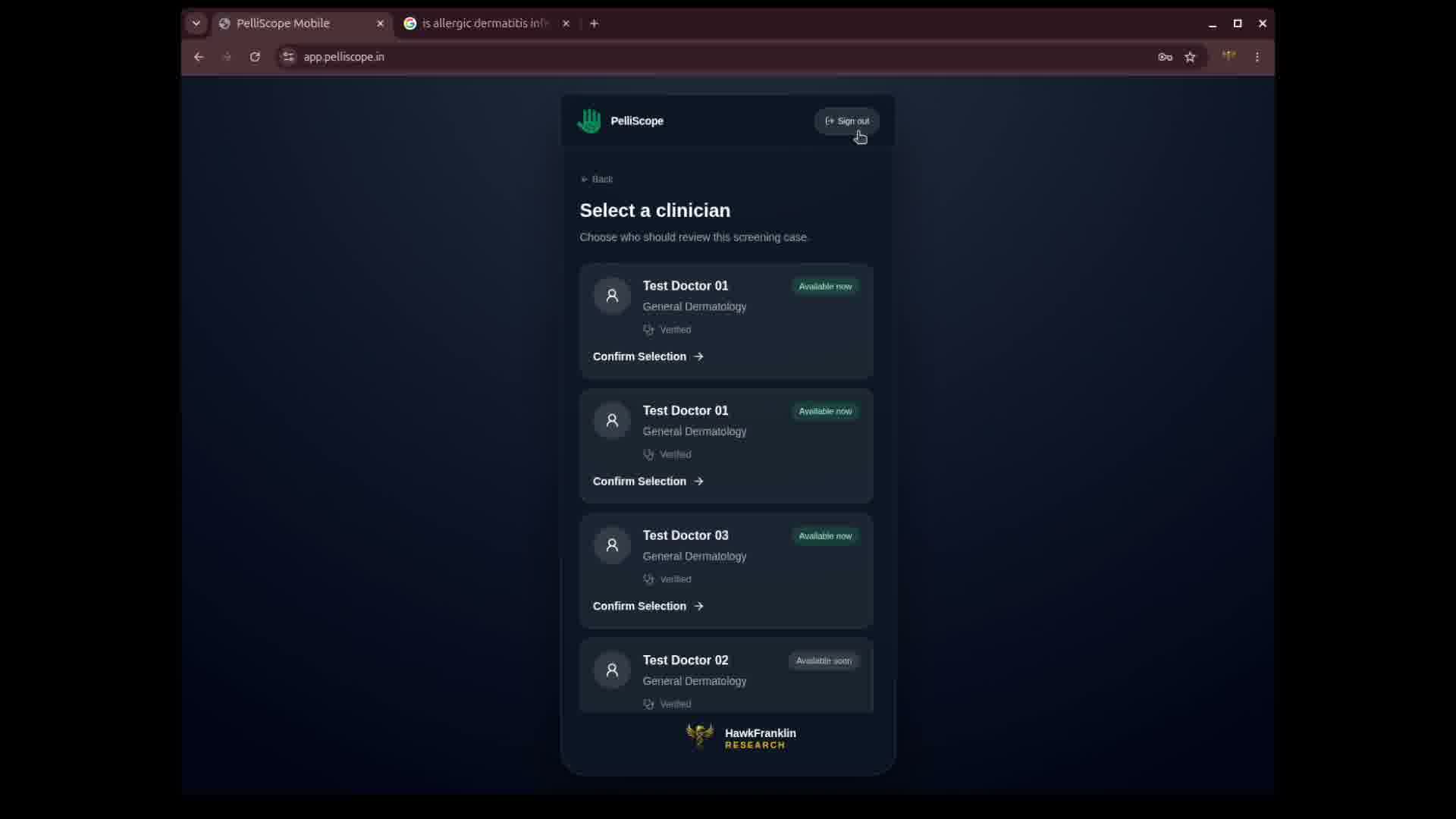Viewport: 1456px width, 819px height.
Task: Minimize the browser window
Action: coord(1213,24)
